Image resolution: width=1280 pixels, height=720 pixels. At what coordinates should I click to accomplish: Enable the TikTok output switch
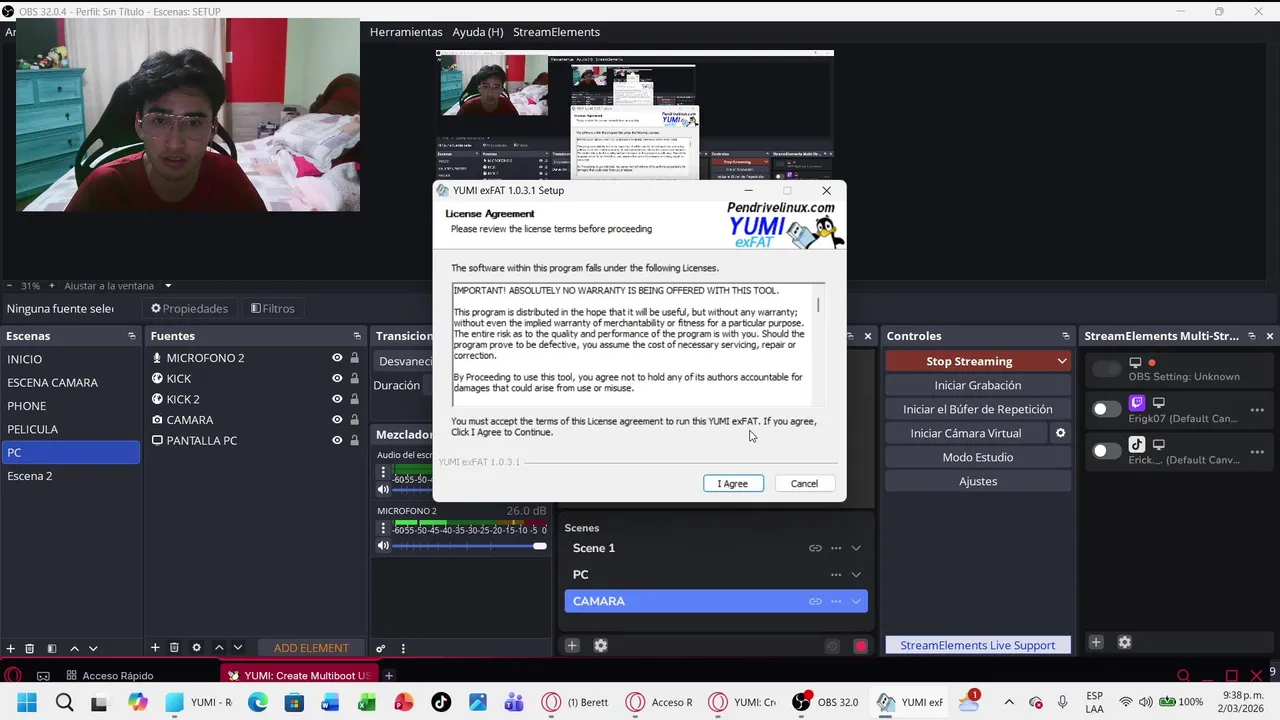click(x=1106, y=451)
